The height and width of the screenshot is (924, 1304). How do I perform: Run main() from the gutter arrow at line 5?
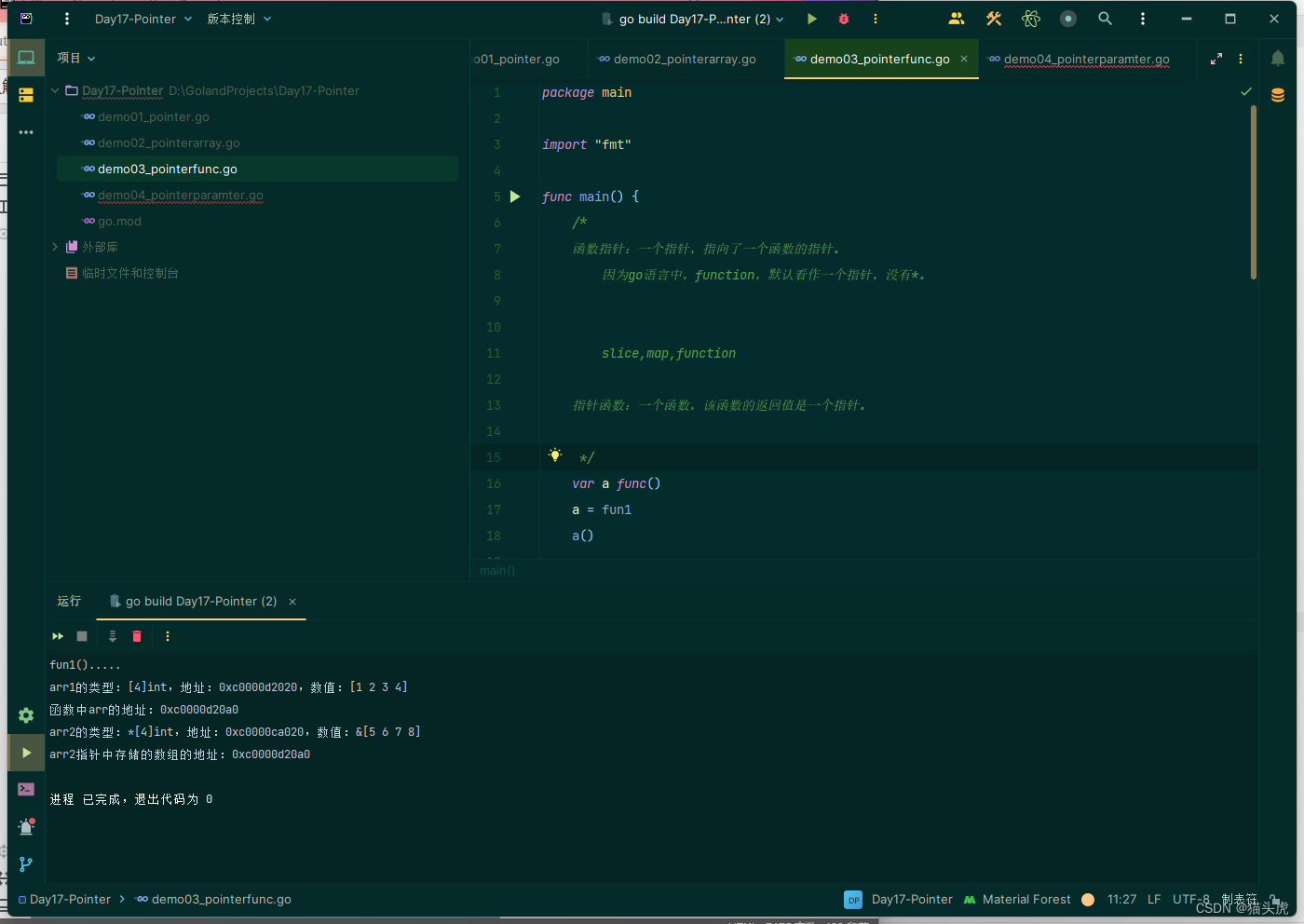click(515, 197)
